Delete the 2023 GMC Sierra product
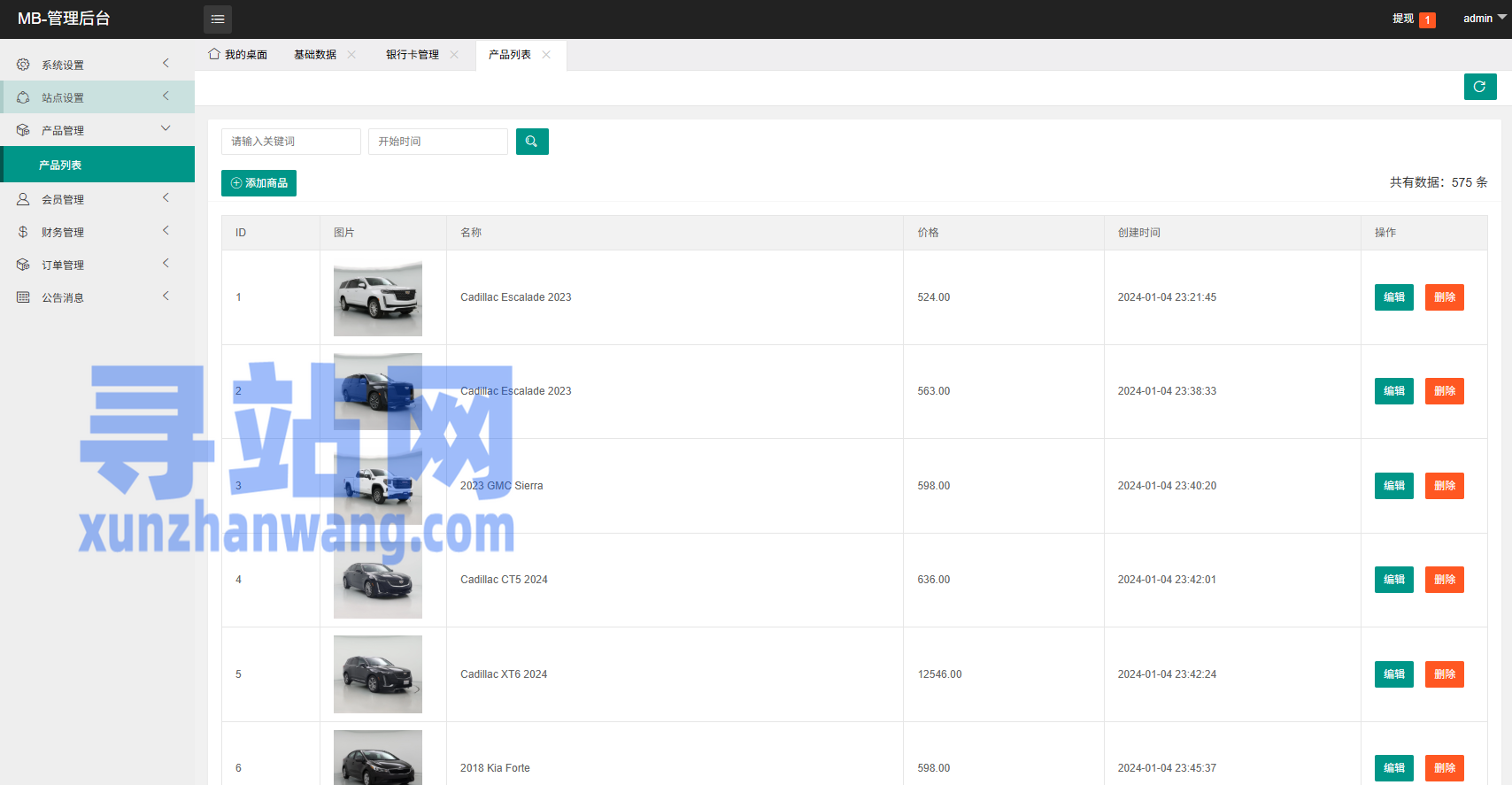Screen dimensions: 1512x785 click(1445, 486)
